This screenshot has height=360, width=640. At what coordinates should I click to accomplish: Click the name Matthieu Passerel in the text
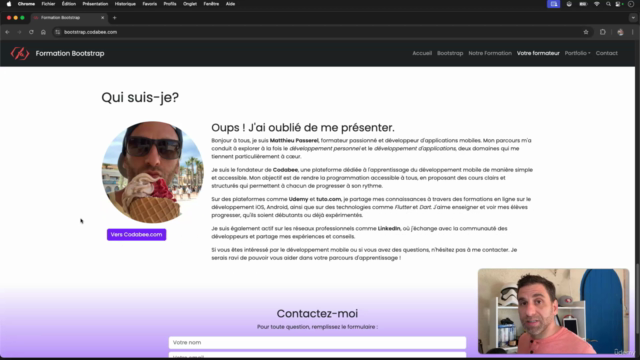click(294, 140)
